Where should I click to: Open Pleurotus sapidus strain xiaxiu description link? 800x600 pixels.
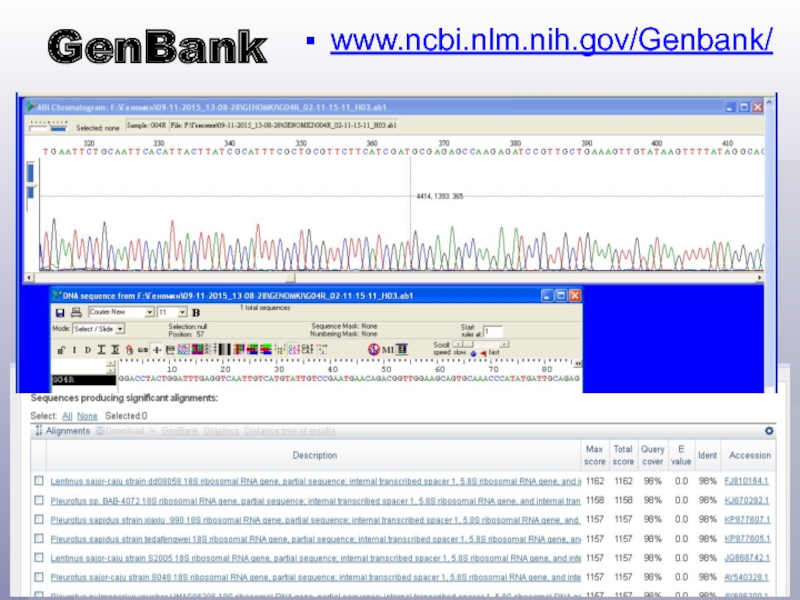tap(315, 520)
